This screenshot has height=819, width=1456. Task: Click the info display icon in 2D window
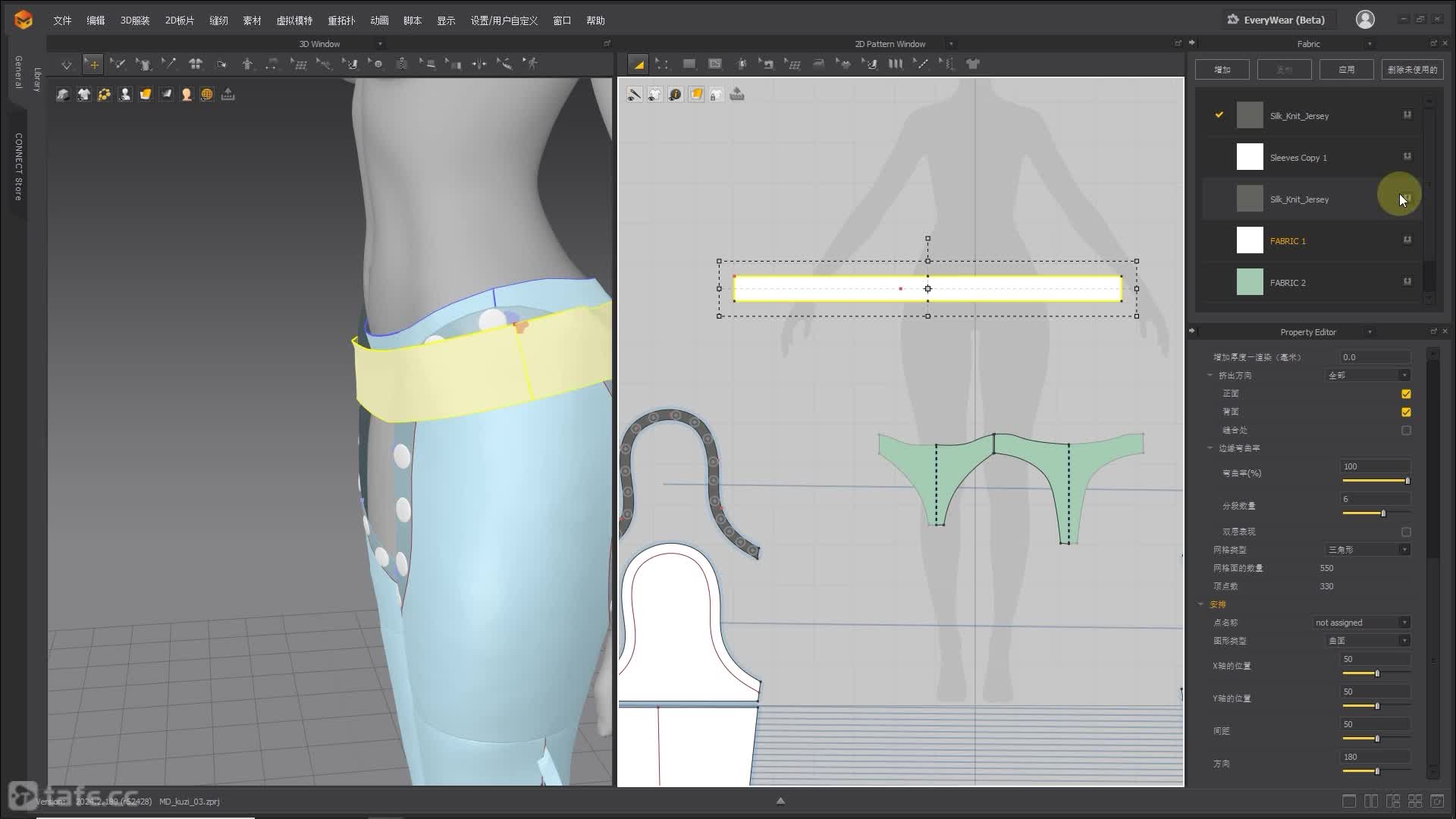675,94
